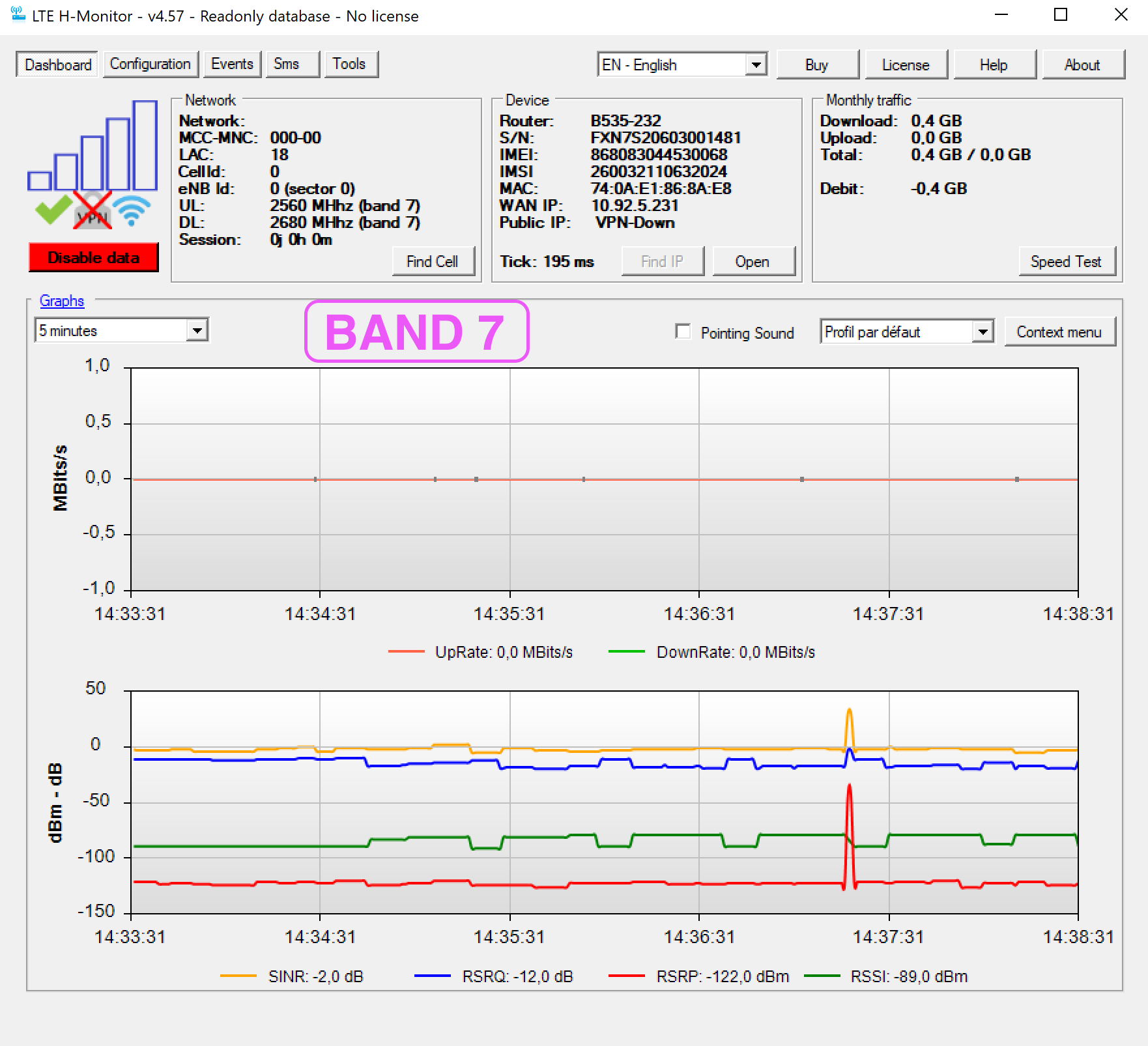Click the serial number FXN7S20603001481
This screenshot has height=1046, width=1148.
(666, 137)
